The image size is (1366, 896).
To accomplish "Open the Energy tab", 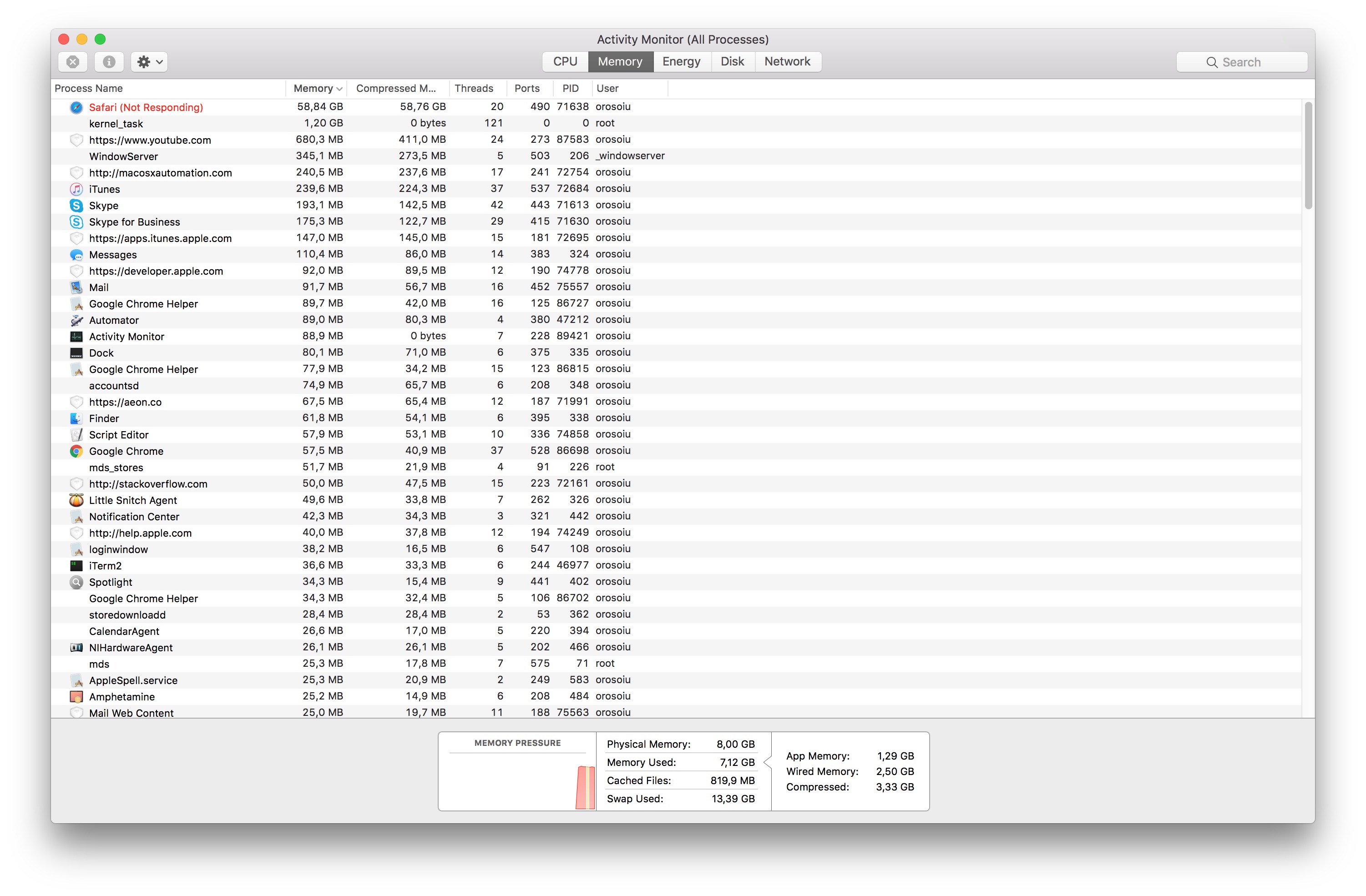I will coord(681,61).
